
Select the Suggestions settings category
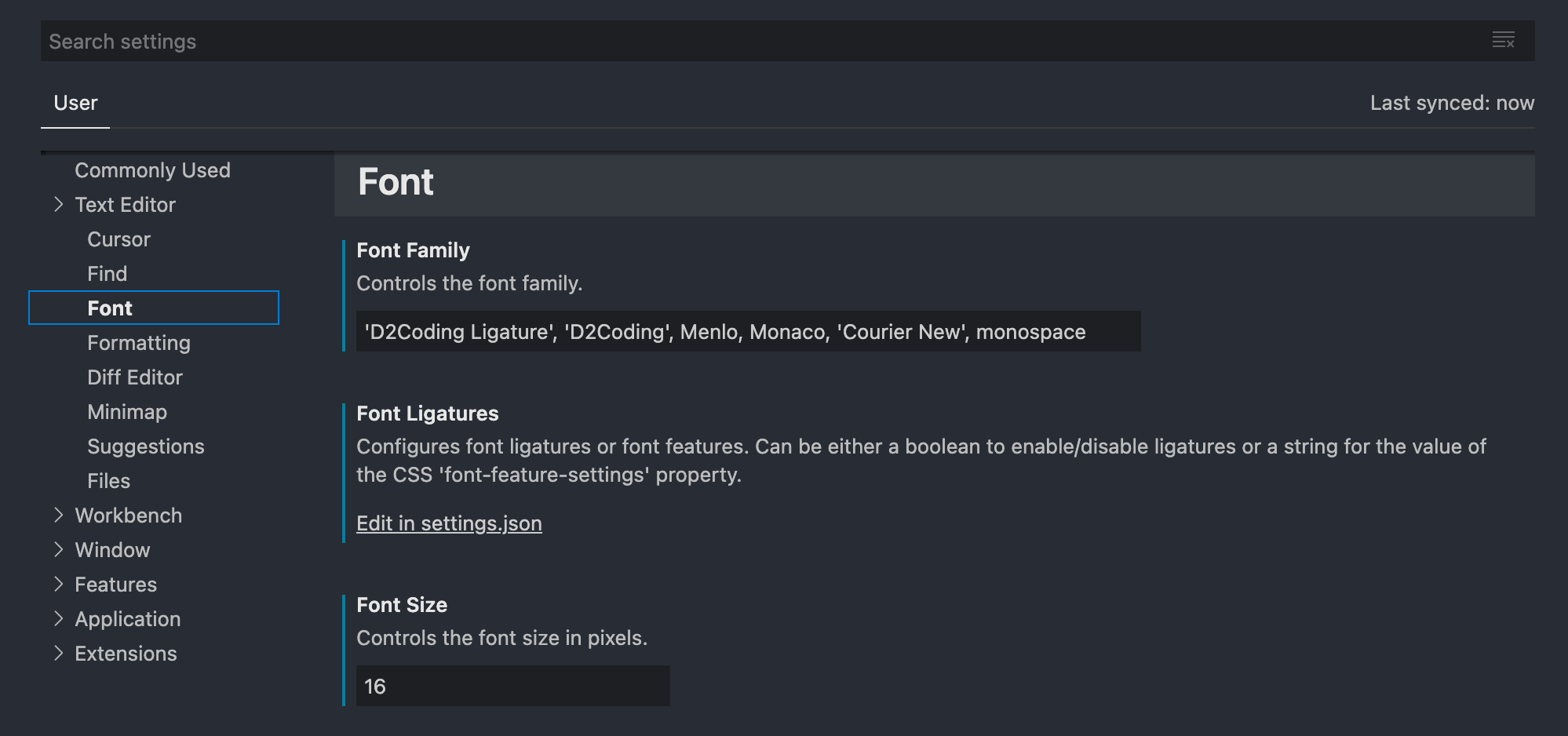[146, 446]
